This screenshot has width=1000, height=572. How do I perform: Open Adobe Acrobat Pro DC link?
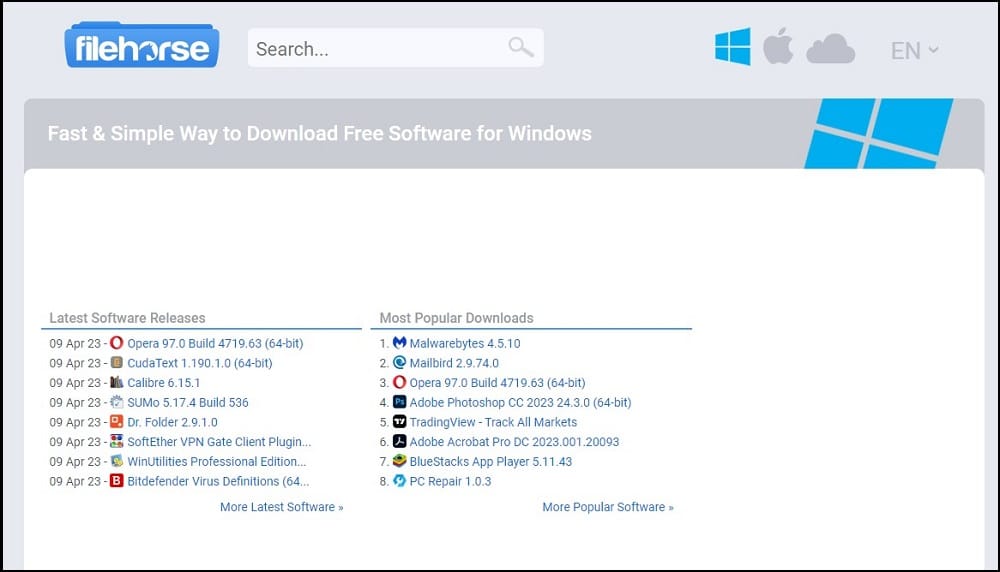click(514, 442)
